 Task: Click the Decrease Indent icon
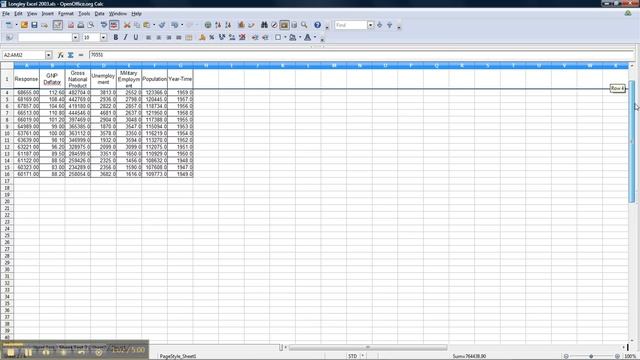(x=255, y=37)
